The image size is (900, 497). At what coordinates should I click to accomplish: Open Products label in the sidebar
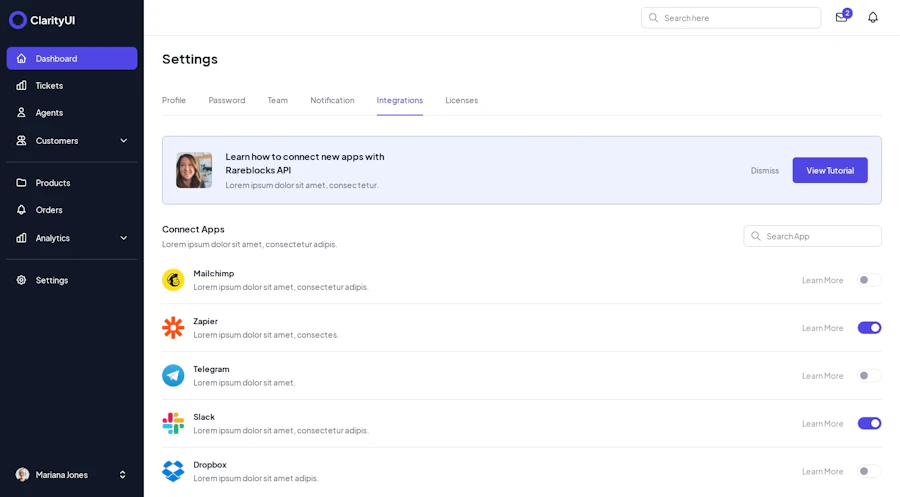[x=53, y=183]
